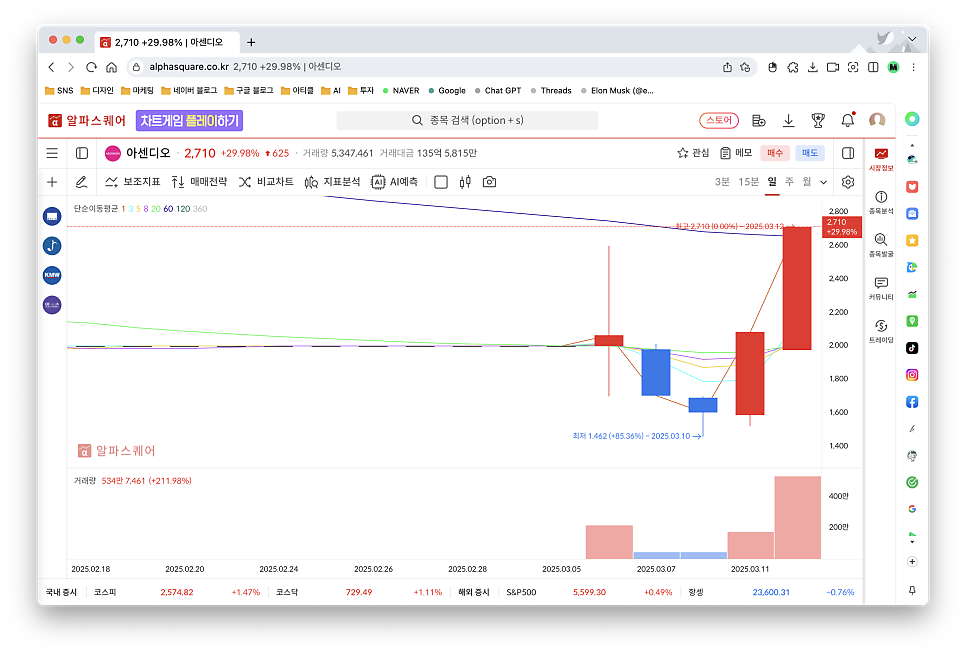Image resolution: width=966 pixels, height=655 pixels.
Task: Open the SNS bookmarks folder
Action: (59, 91)
